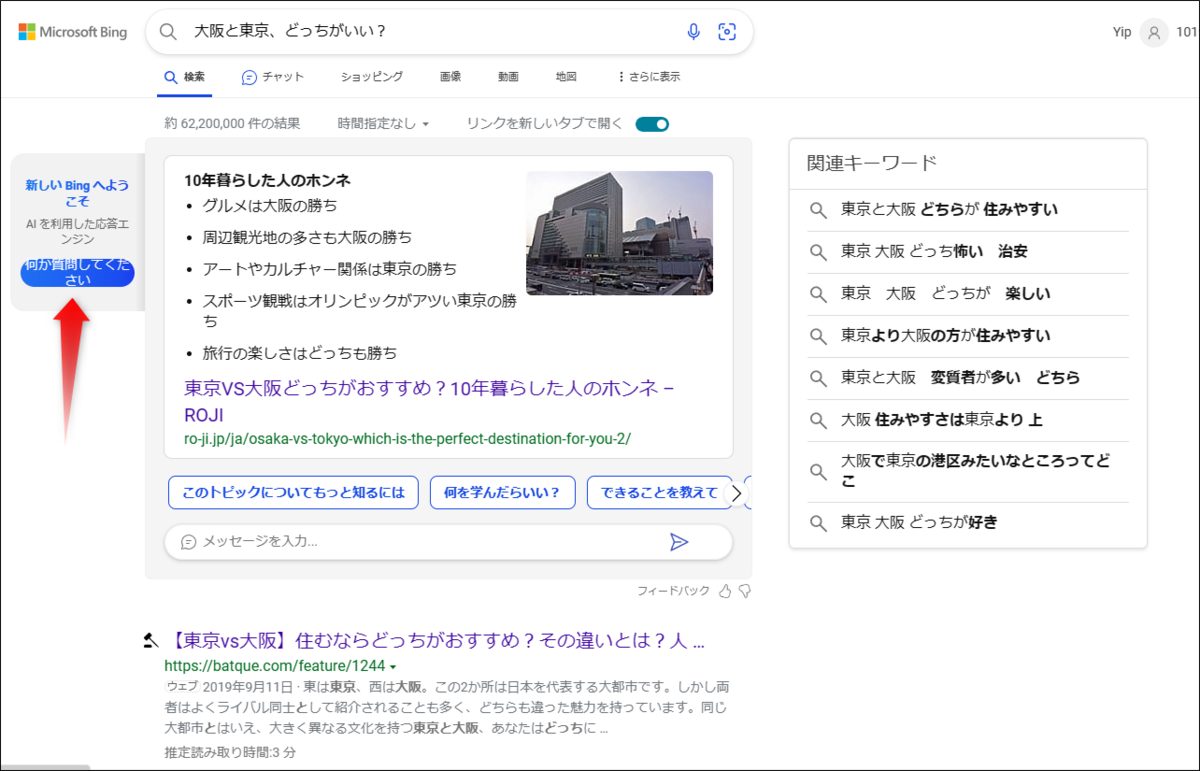Click chat bubble icon in message box
Image resolution: width=1200 pixels, height=771 pixels.
pyautogui.click(x=189, y=542)
